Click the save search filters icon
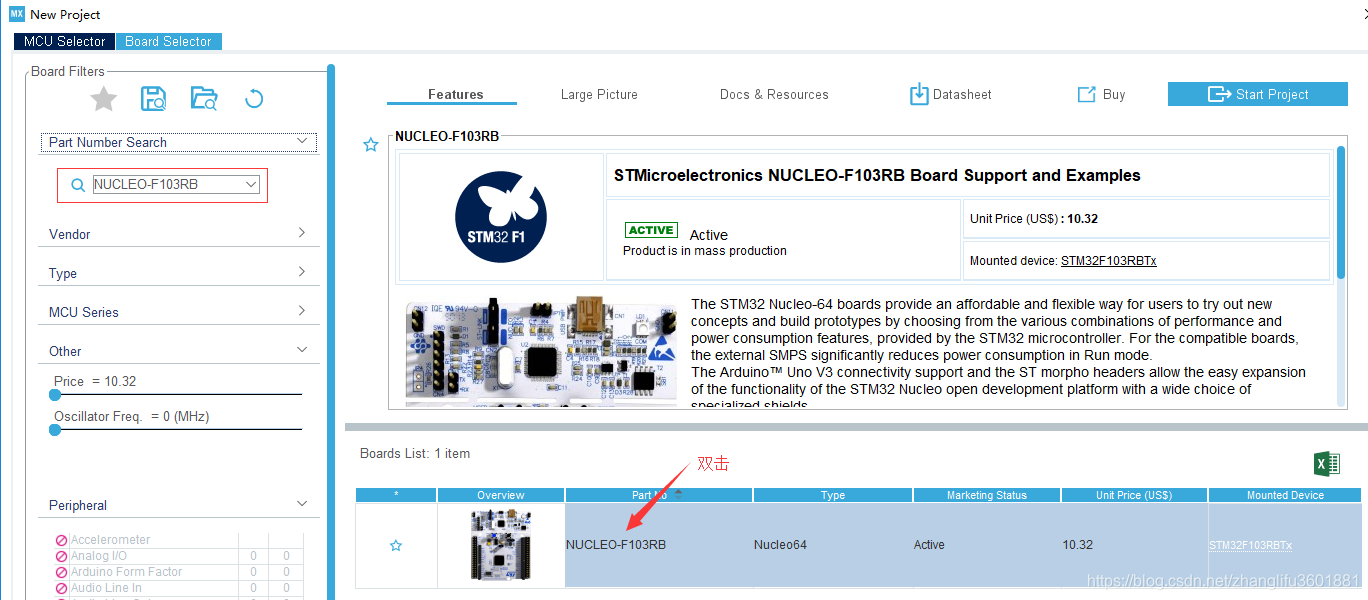The width and height of the screenshot is (1368, 600). pos(154,98)
